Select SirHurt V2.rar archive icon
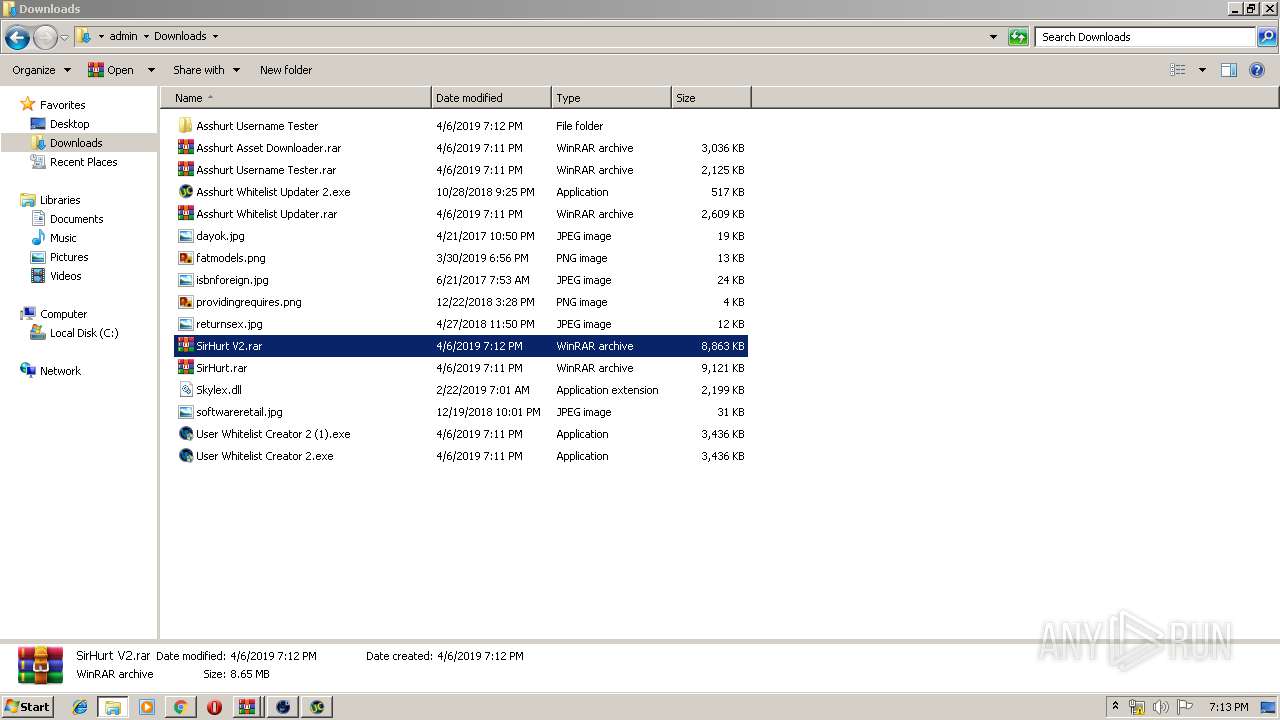The width and height of the screenshot is (1280, 720). tap(185, 346)
